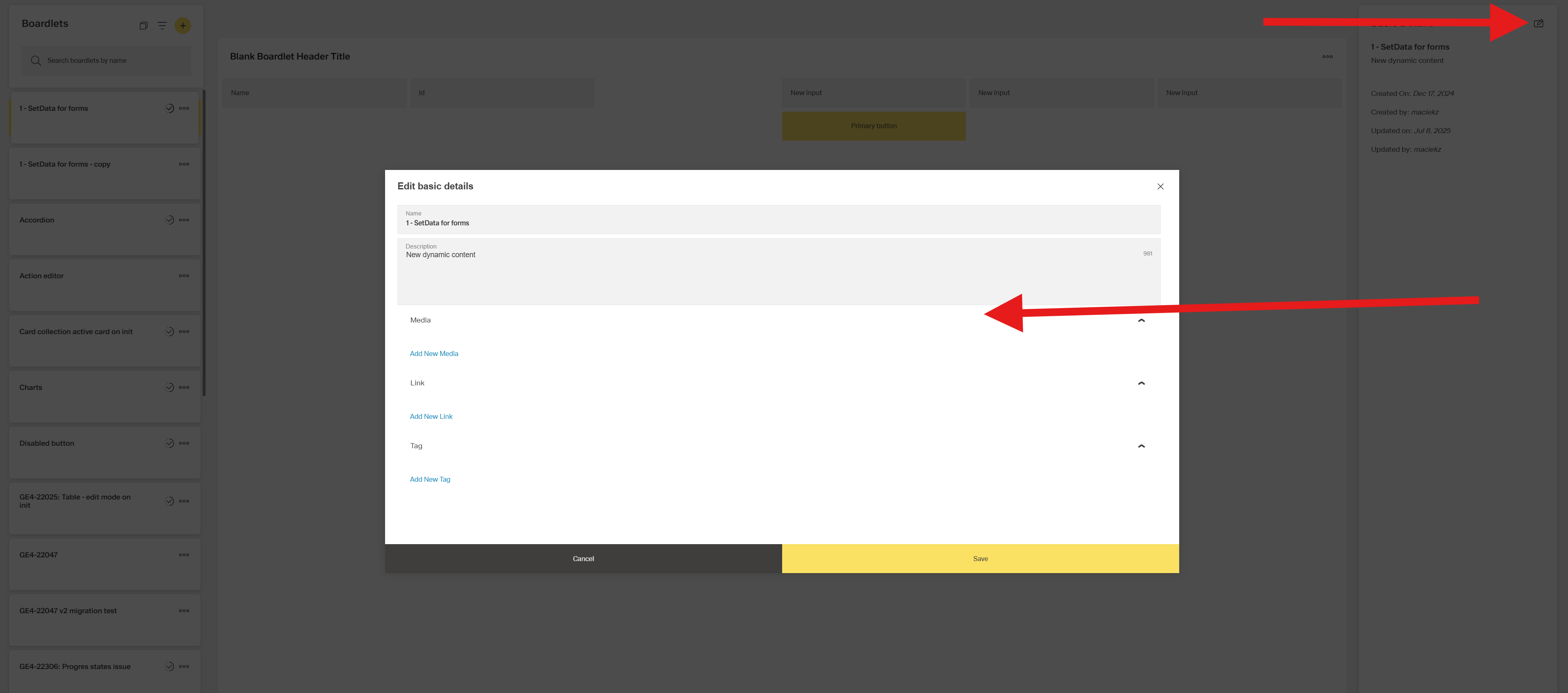
Task: Open the three-dot menu on Accordion boardlet
Action: coord(184,220)
